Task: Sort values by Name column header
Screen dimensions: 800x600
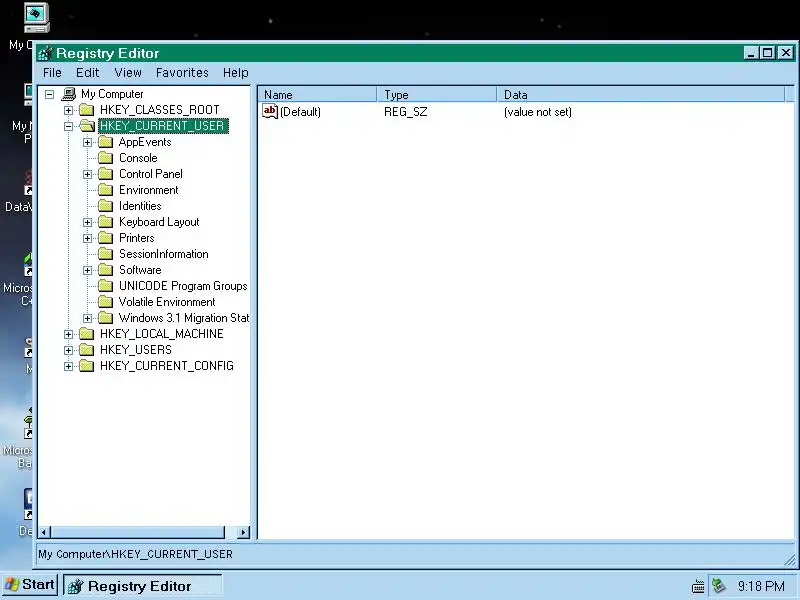Action: [x=318, y=94]
